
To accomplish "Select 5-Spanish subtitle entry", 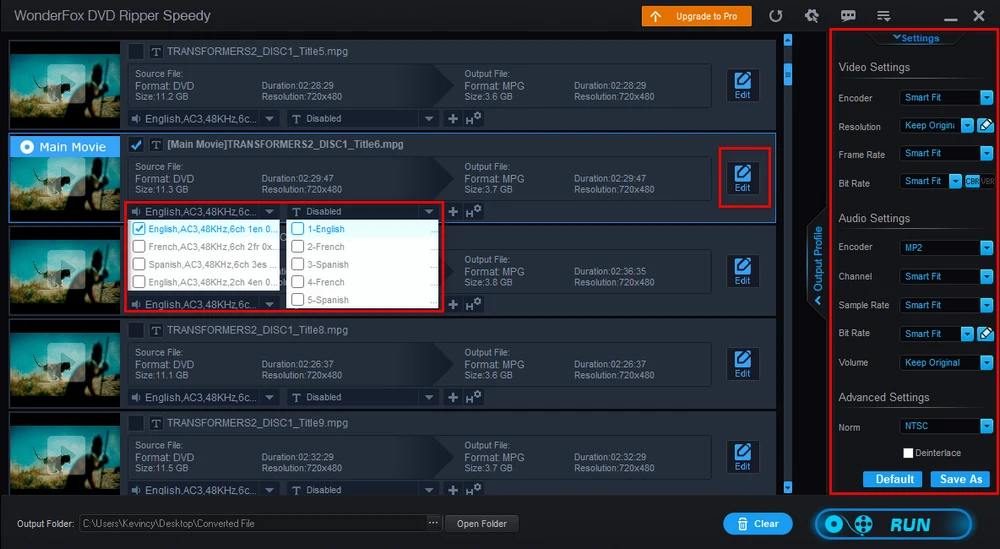I will coord(362,300).
